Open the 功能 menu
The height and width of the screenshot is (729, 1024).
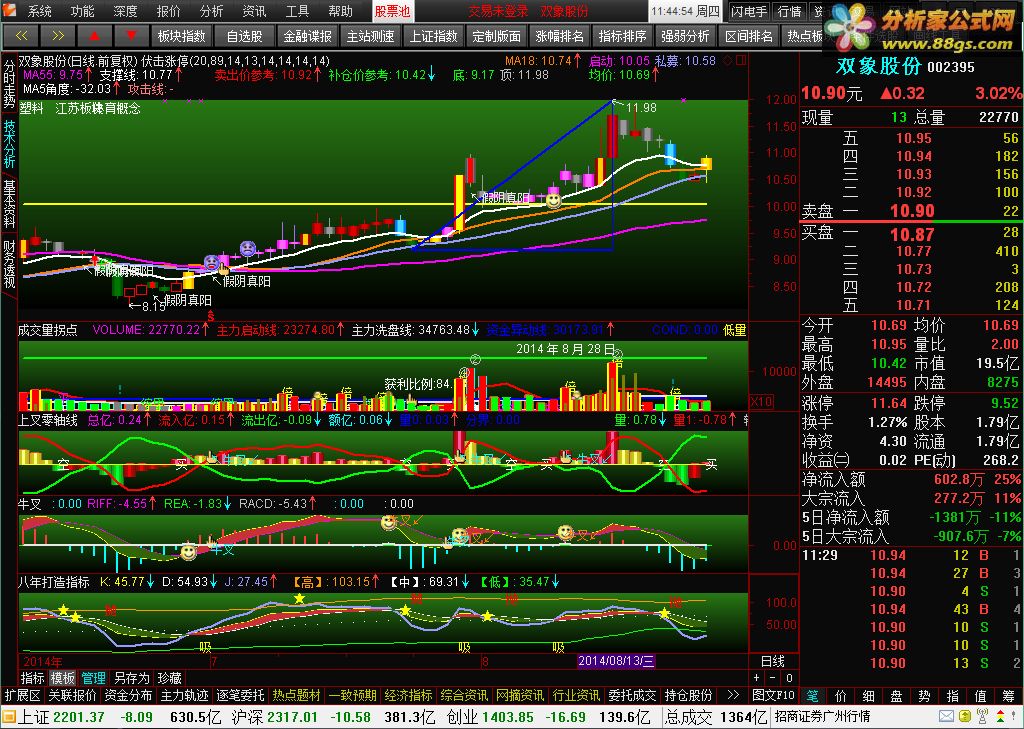click(82, 11)
